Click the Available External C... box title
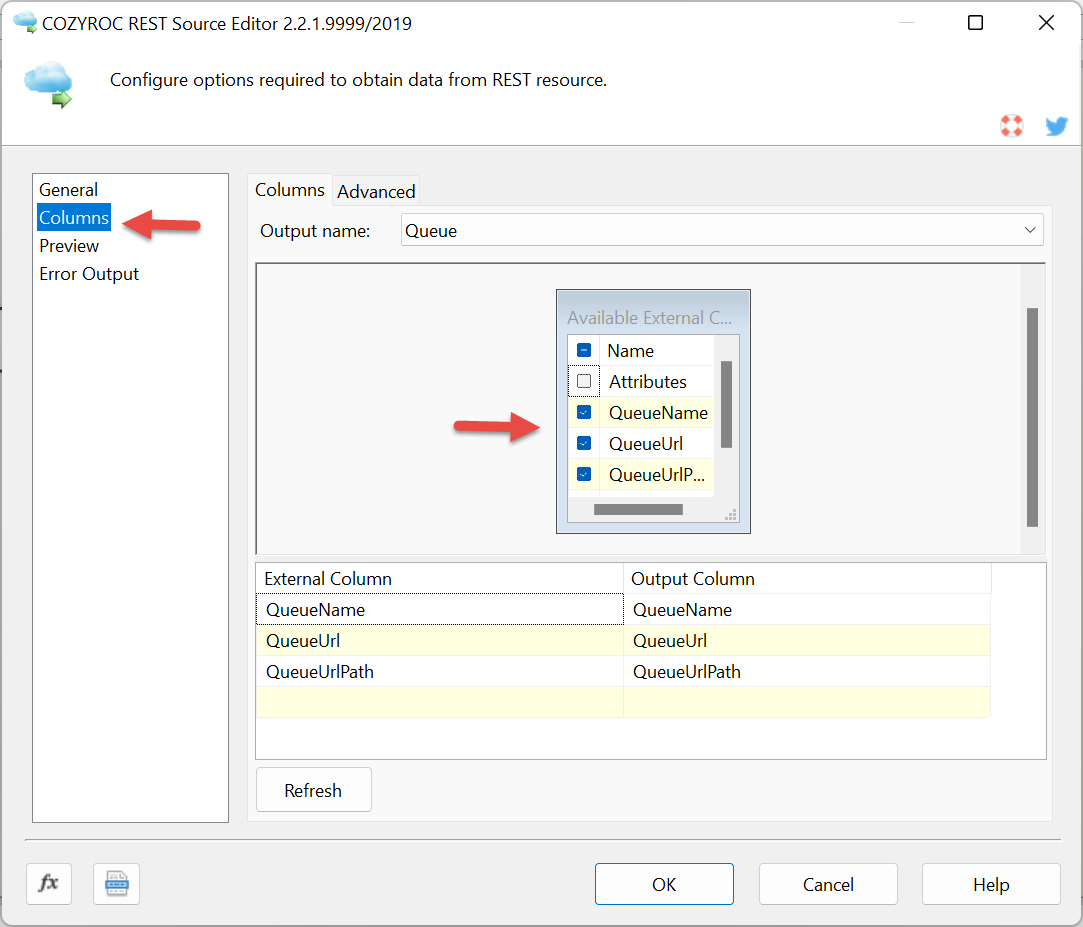1083x927 pixels. tap(649, 318)
